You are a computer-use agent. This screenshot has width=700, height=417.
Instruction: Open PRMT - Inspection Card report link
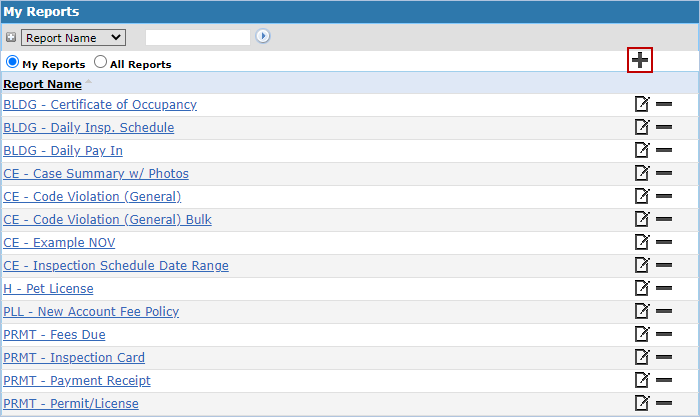click(x=74, y=357)
